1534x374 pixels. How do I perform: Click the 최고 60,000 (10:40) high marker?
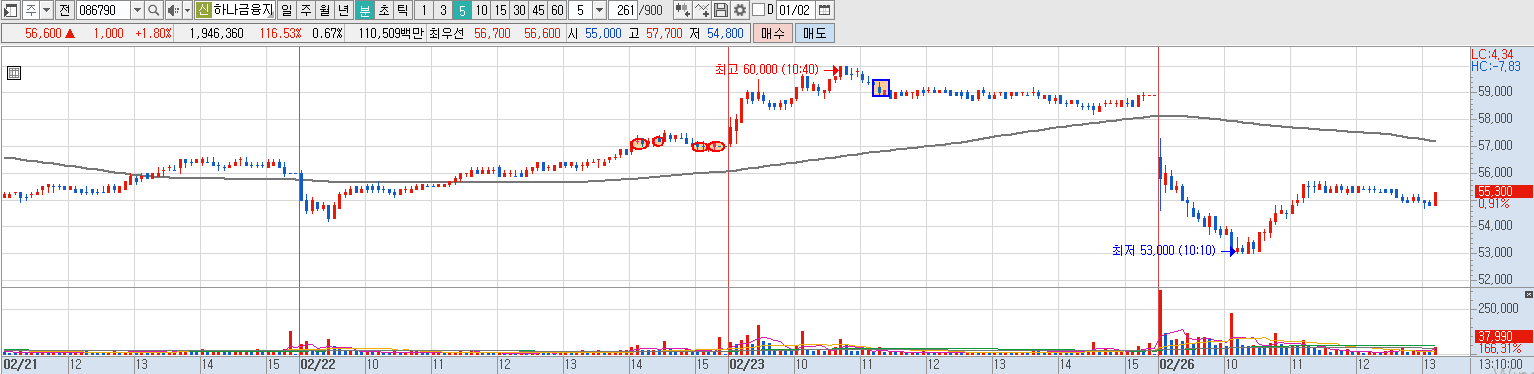coord(767,69)
